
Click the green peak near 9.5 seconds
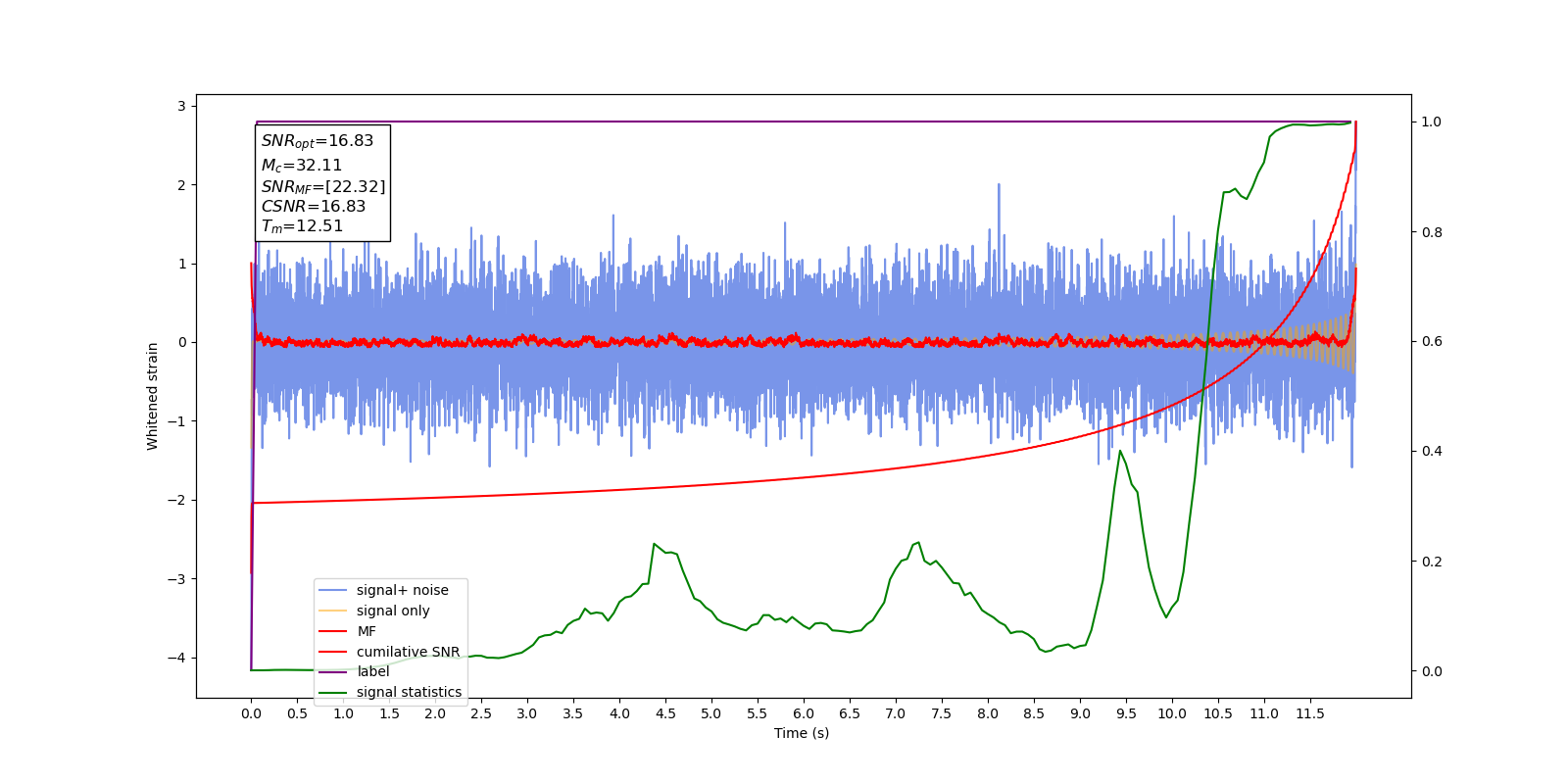pos(1120,451)
